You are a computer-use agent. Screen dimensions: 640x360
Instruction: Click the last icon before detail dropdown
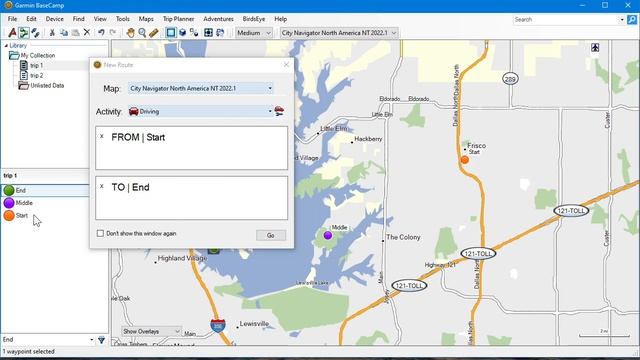(220, 33)
